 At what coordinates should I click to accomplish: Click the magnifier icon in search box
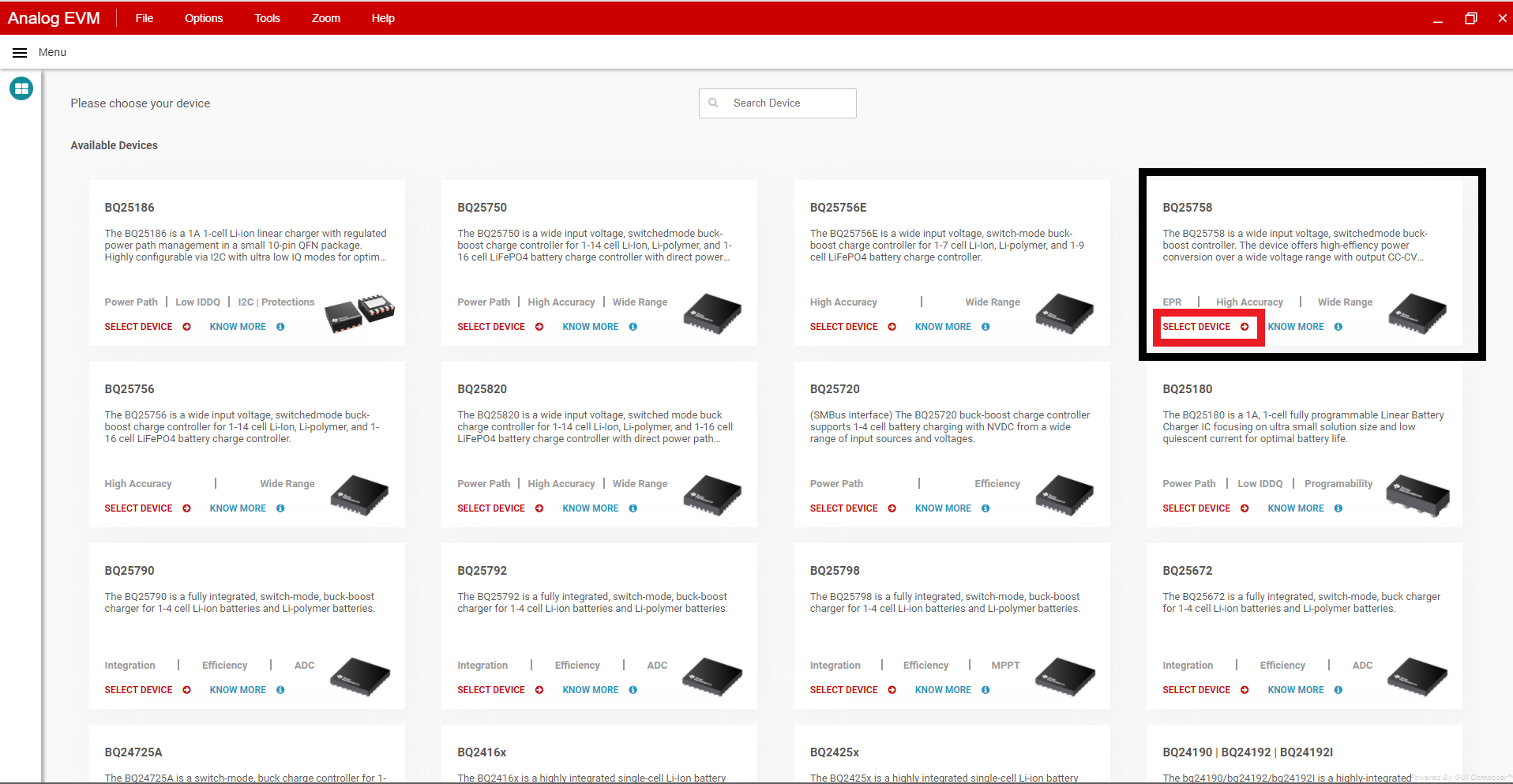tap(713, 103)
